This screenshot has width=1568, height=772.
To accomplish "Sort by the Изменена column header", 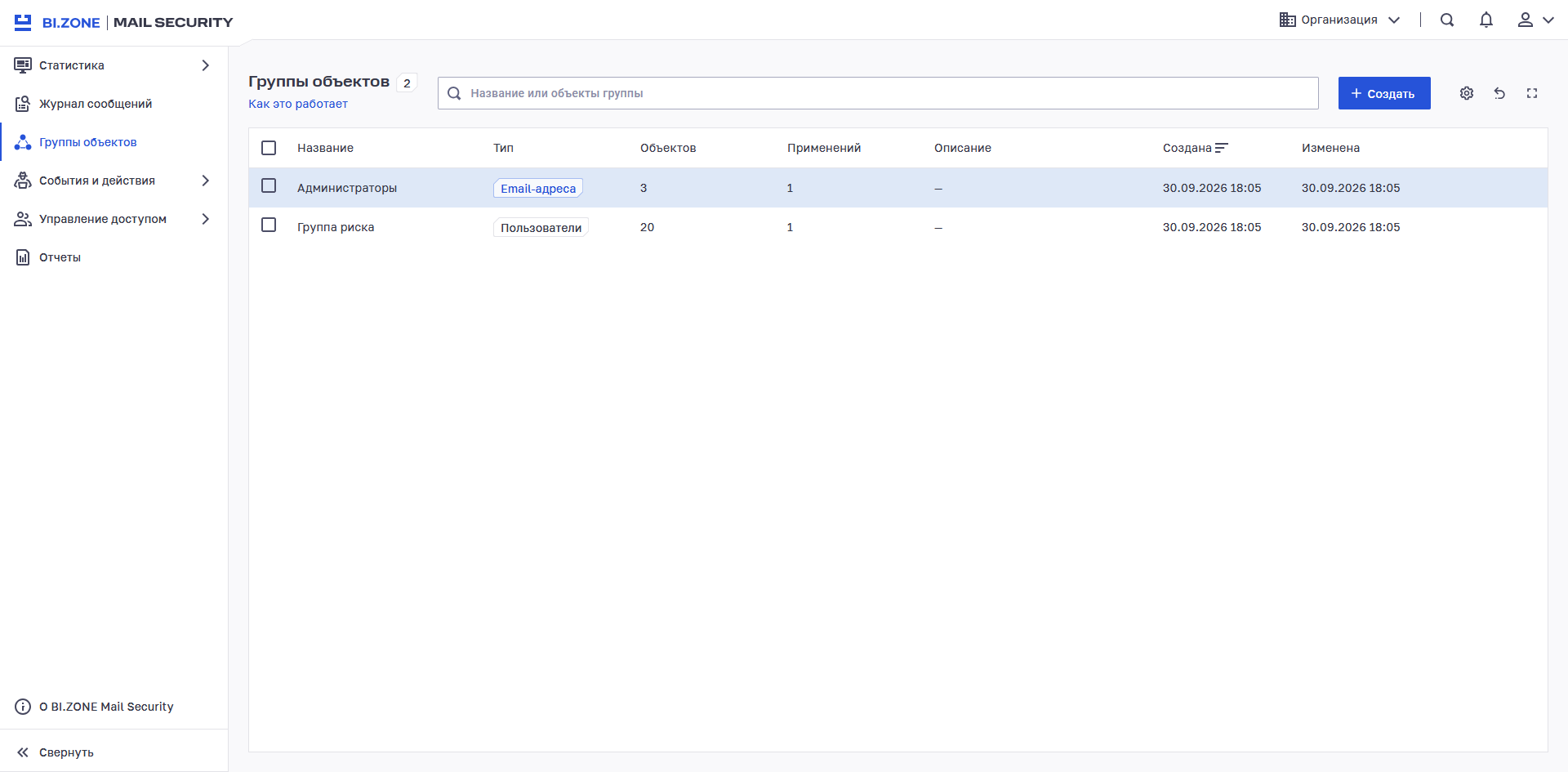I will click(1330, 148).
